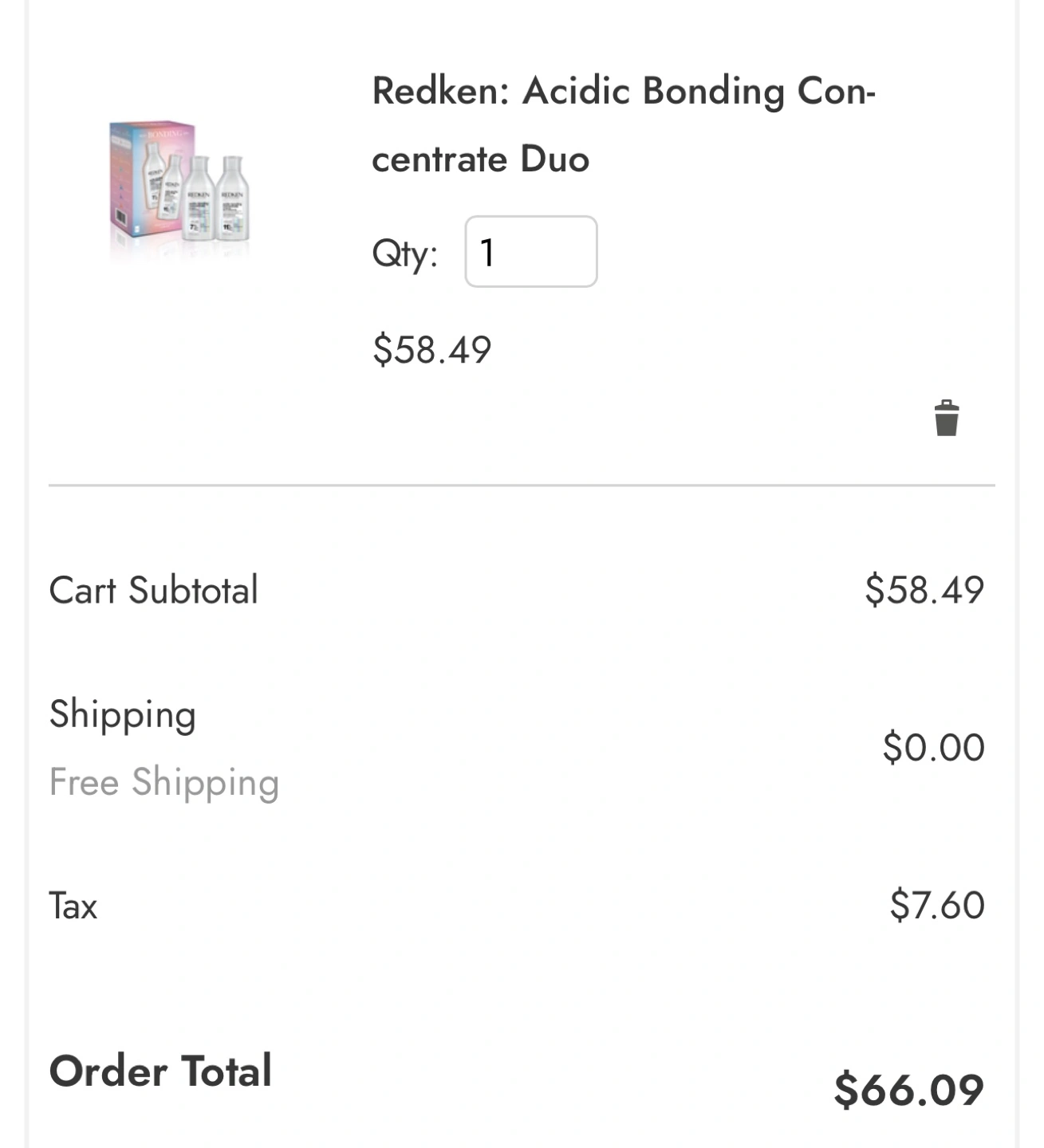Screen dimensions: 1044x1148
Task: Click the shipping cost $0.00
Action: (933, 748)
